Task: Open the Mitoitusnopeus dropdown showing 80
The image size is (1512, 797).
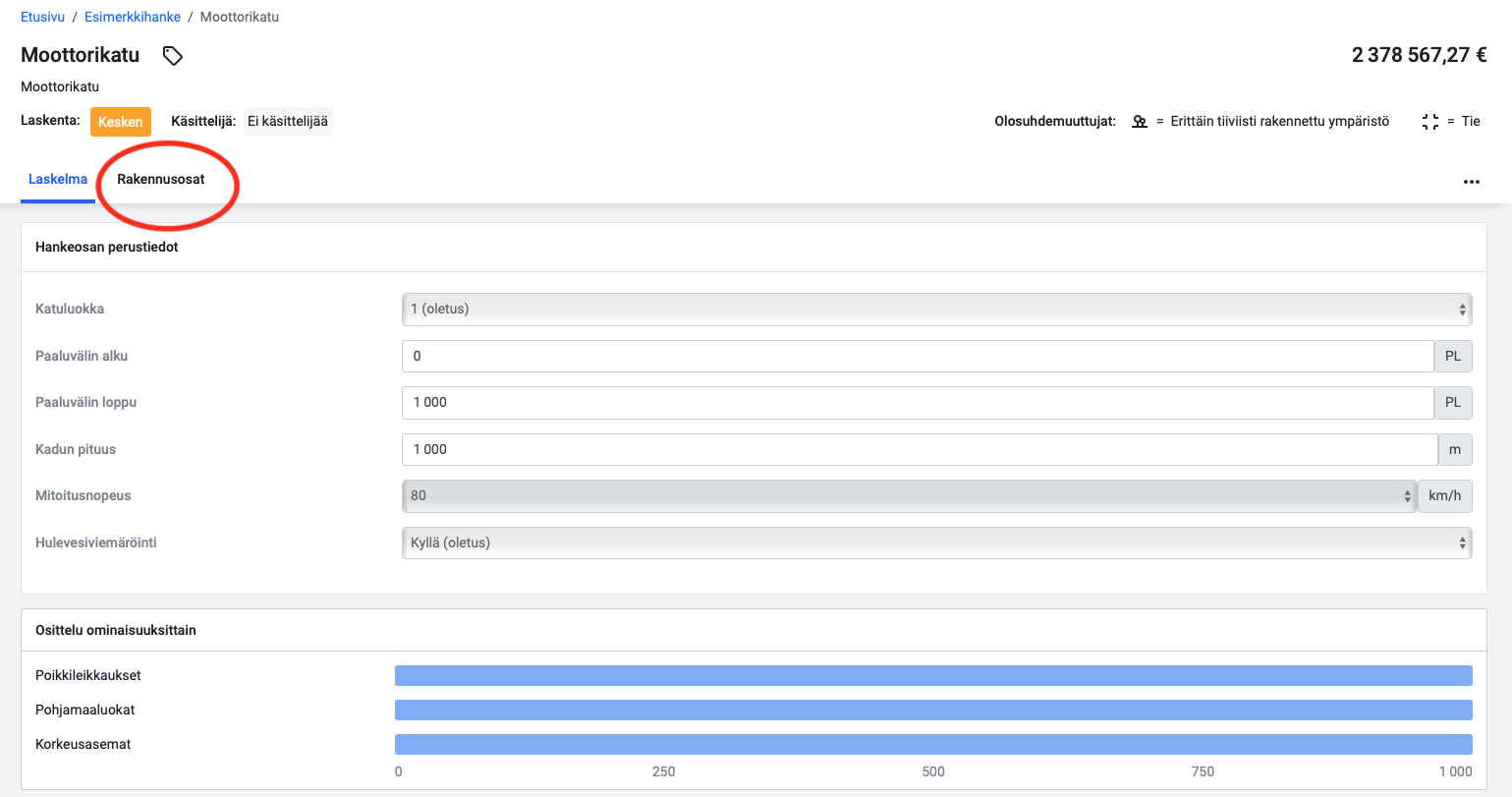Action: (909, 495)
